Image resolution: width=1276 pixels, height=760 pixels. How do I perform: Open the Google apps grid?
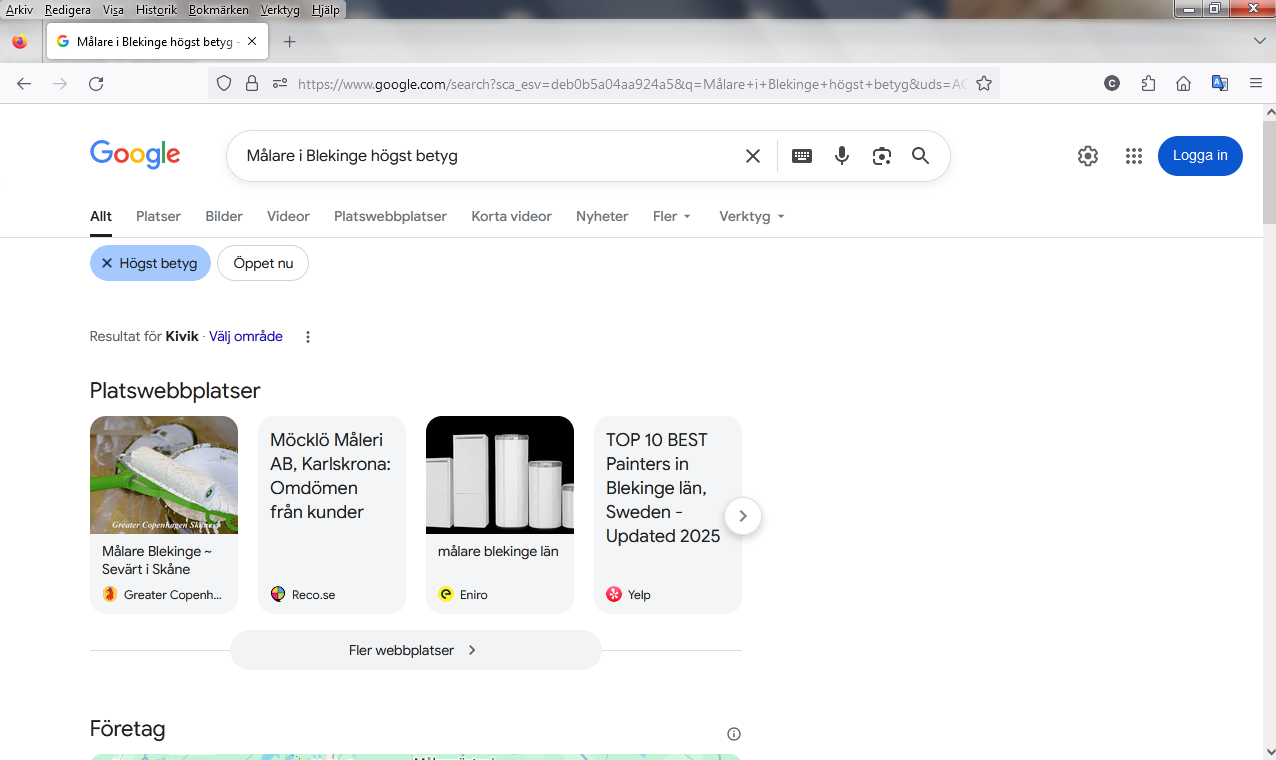[1133, 156]
